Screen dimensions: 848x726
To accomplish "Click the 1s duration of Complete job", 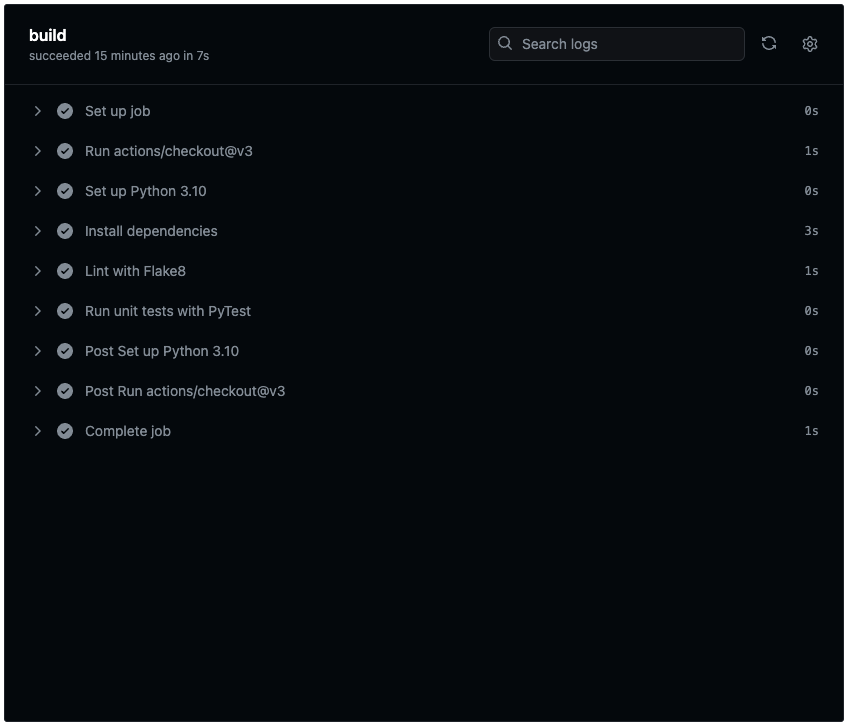I will point(811,431).
